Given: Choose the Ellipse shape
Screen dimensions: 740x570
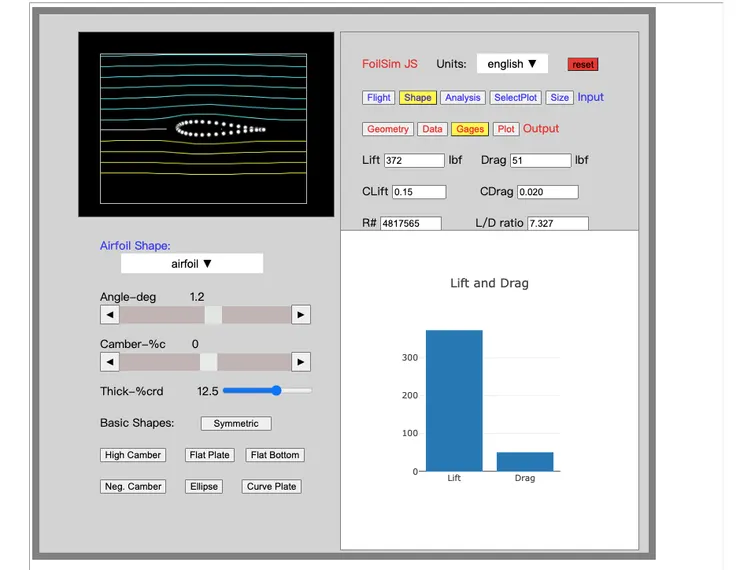Looking at the screenshot, I should pyautogui.click(x=204, y=486).
